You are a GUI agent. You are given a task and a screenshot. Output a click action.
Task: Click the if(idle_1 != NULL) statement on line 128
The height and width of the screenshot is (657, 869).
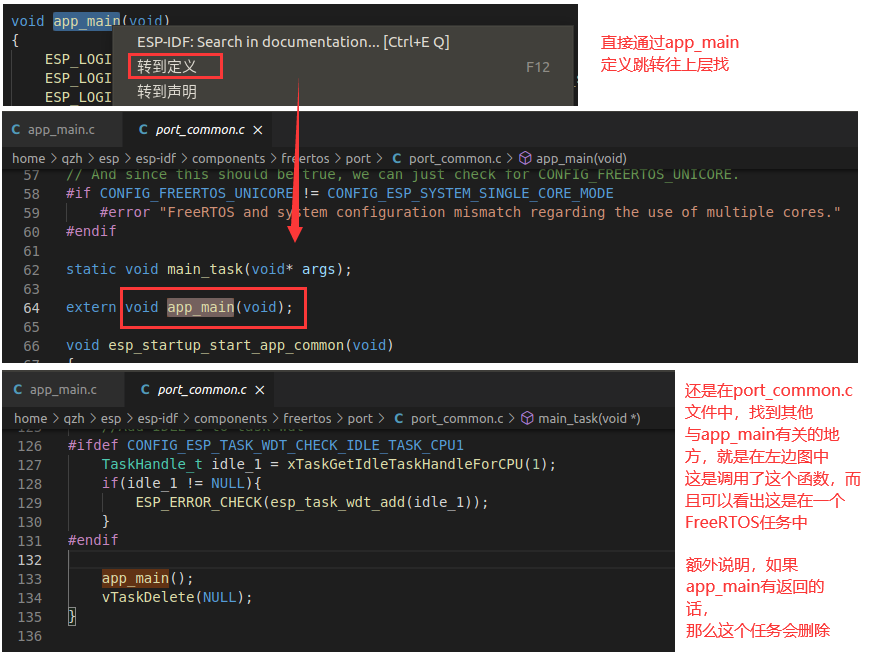coord(181,483)
